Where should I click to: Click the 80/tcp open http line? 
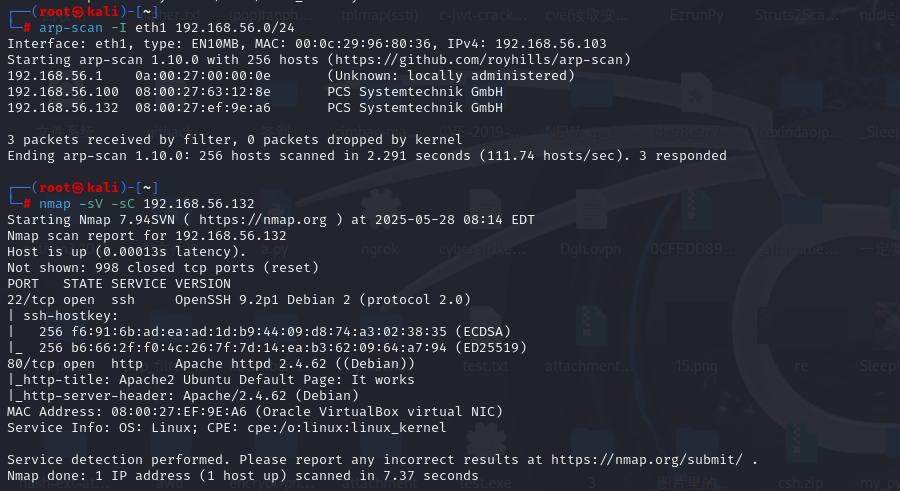(211, 364)
